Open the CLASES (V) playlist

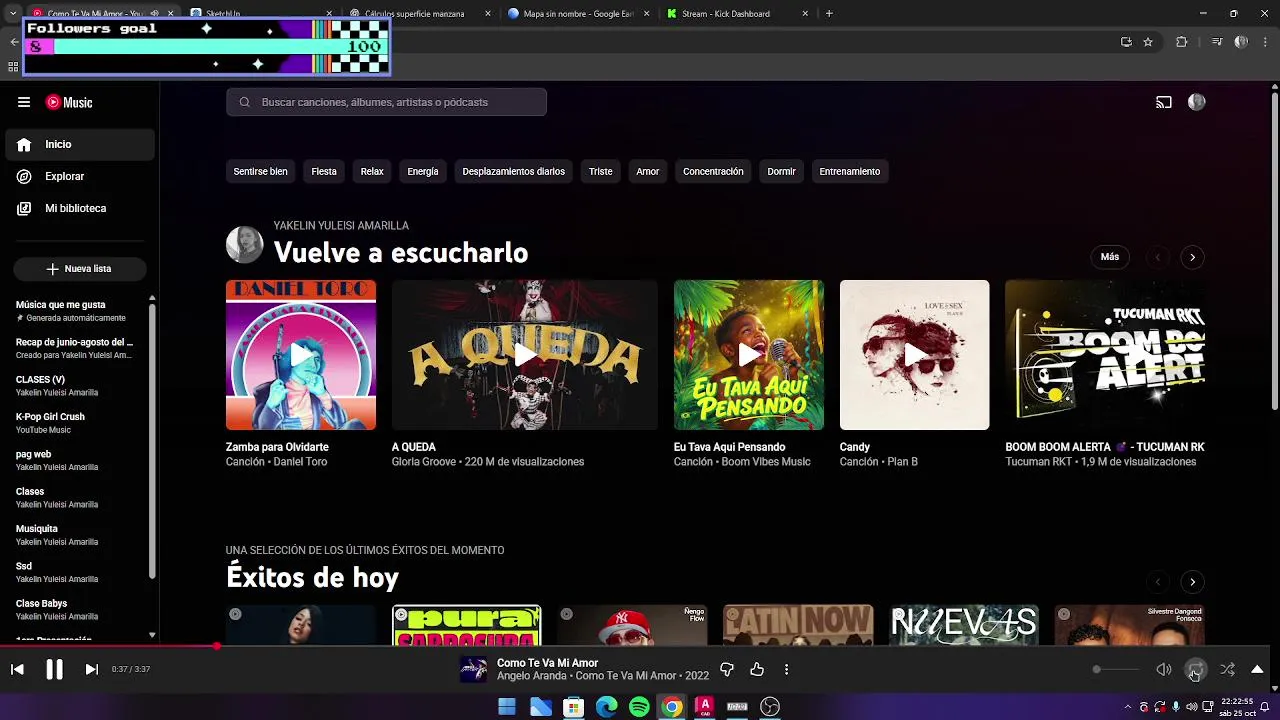[76, 386]
